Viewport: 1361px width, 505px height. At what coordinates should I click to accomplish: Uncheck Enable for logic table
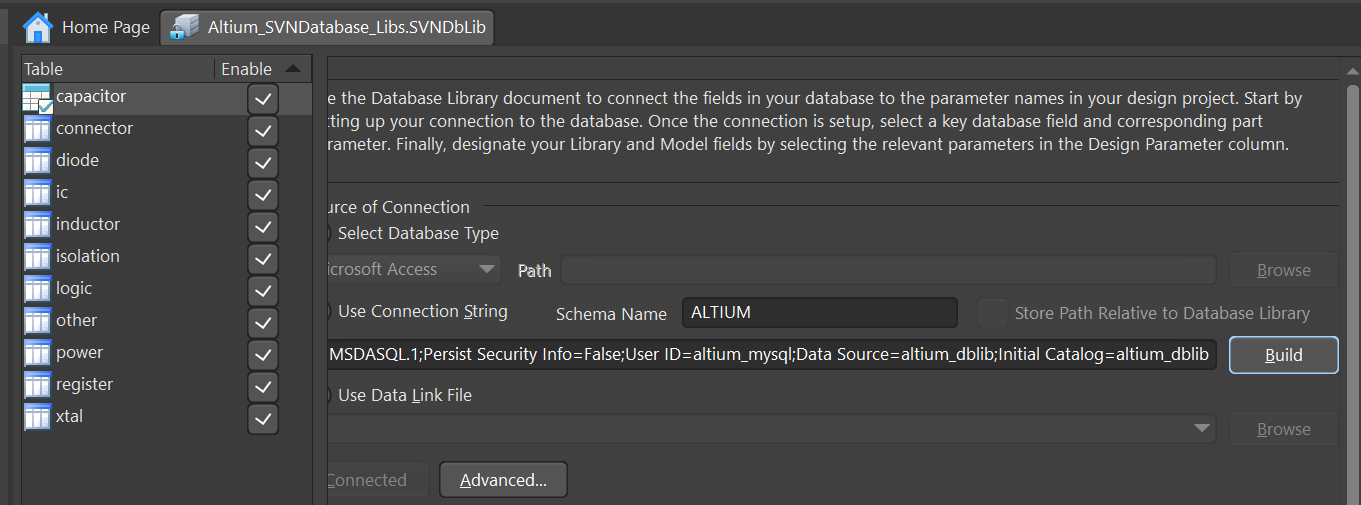[x=263, y=291]
